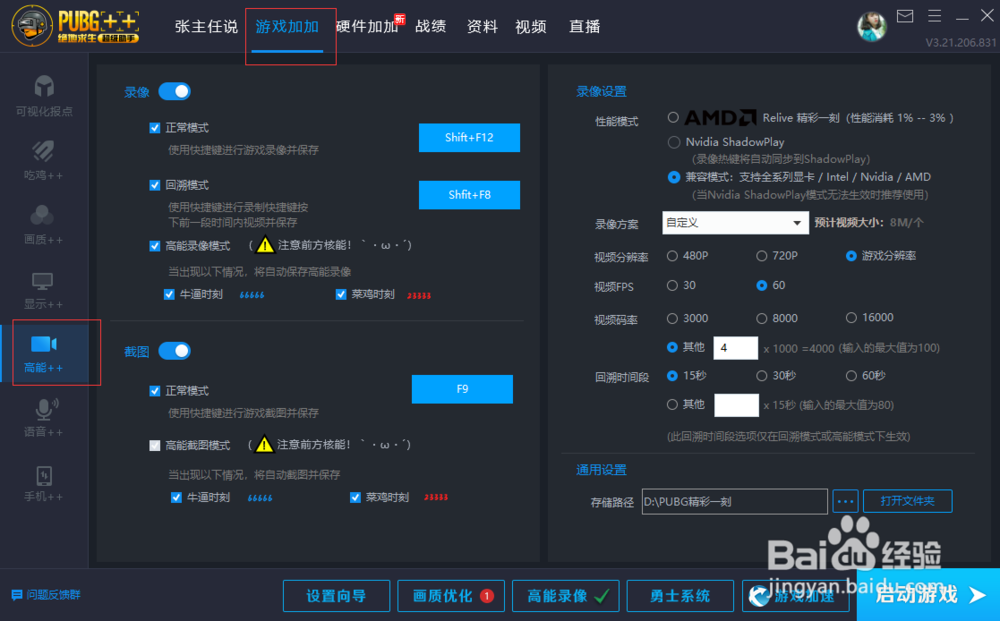Select 30秒 rewind duration
The height and width of the screenshot is (621, 1000).
tap(761, 376)
